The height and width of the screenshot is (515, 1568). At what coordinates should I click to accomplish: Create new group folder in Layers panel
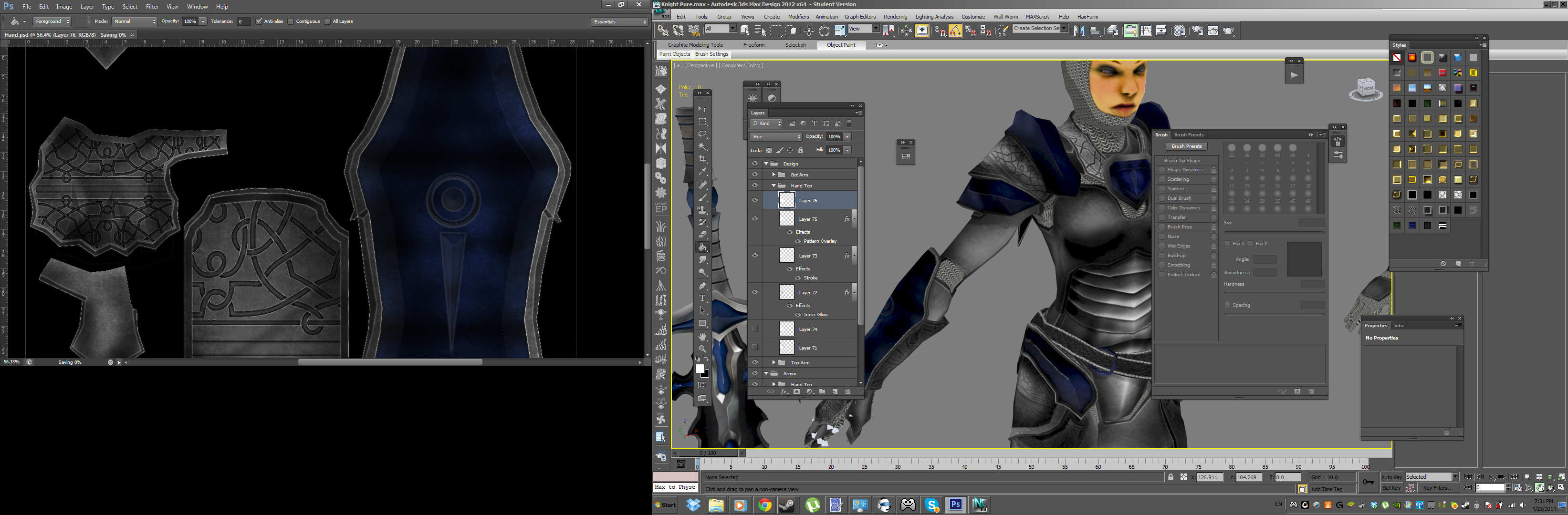tap(822, 391)
